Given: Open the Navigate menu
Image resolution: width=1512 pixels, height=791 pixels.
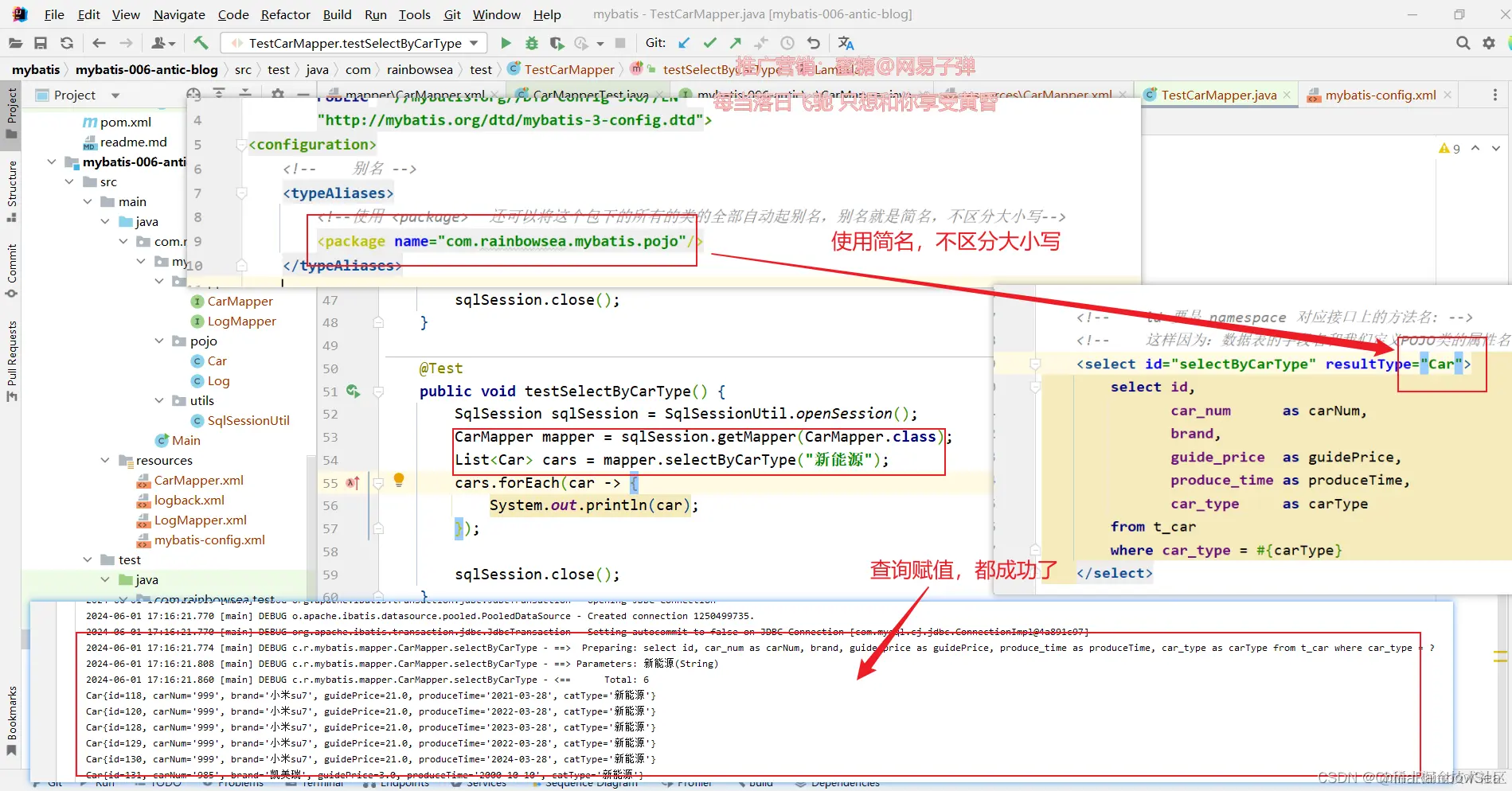Looking at the screenshot, I should click(x=179, y=14).
